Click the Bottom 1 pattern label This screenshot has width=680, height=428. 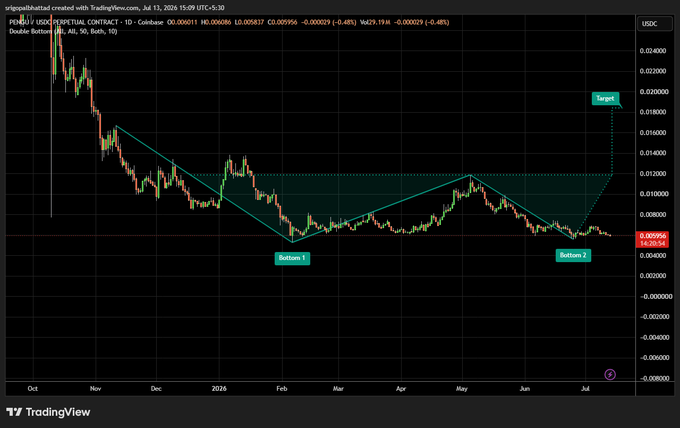[292, 258]
